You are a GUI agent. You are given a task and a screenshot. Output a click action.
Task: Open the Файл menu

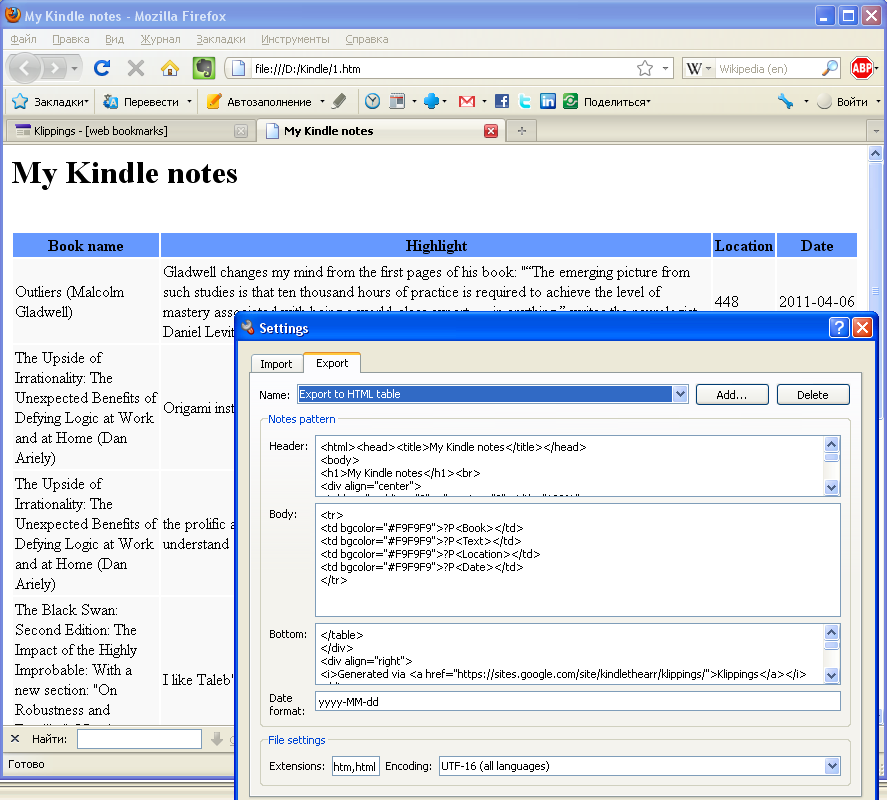[23, 39]
